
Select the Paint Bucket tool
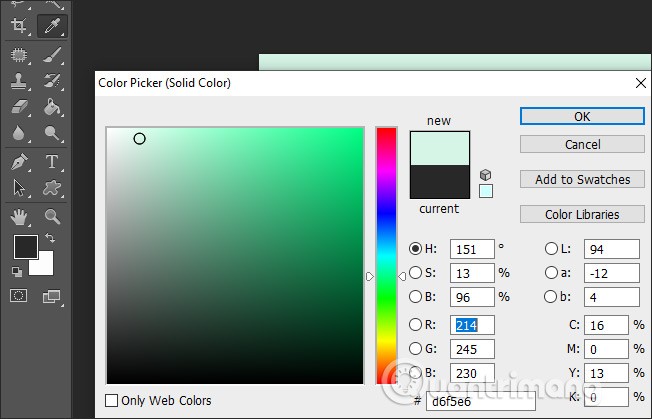pyautogui.click(x=52, y=107)
